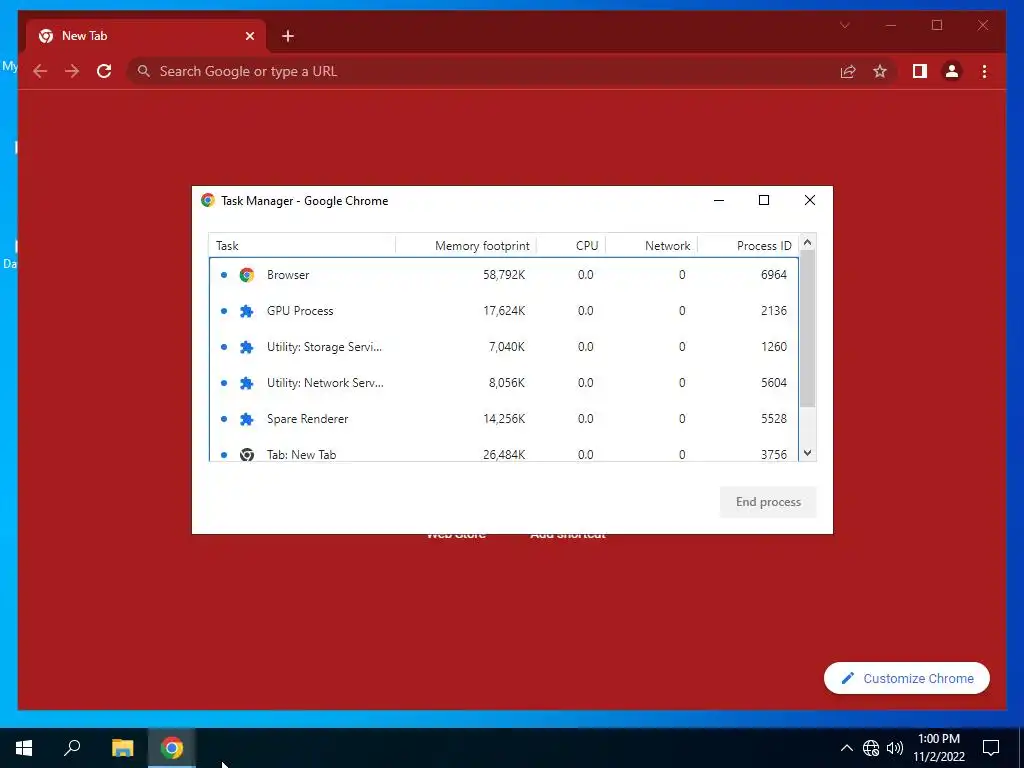Select the Browser task row
This screenshot has width=1024, height=768.
(504, 275)
